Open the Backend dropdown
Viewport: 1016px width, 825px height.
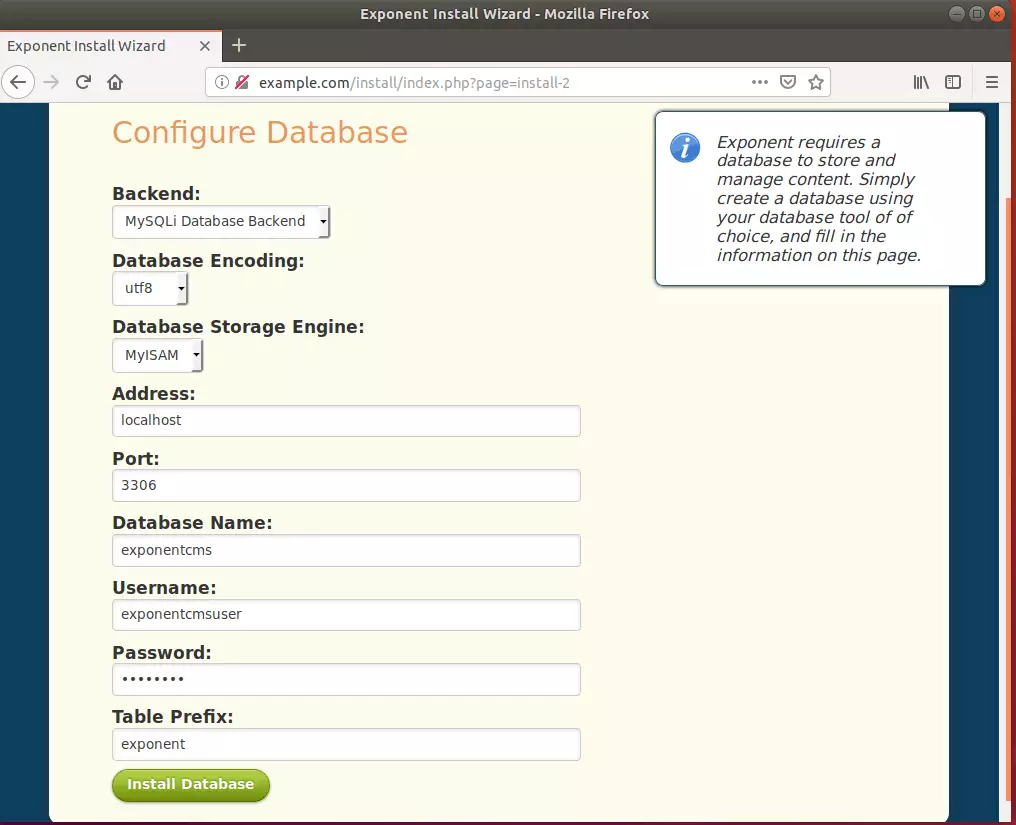click(221, 222)
